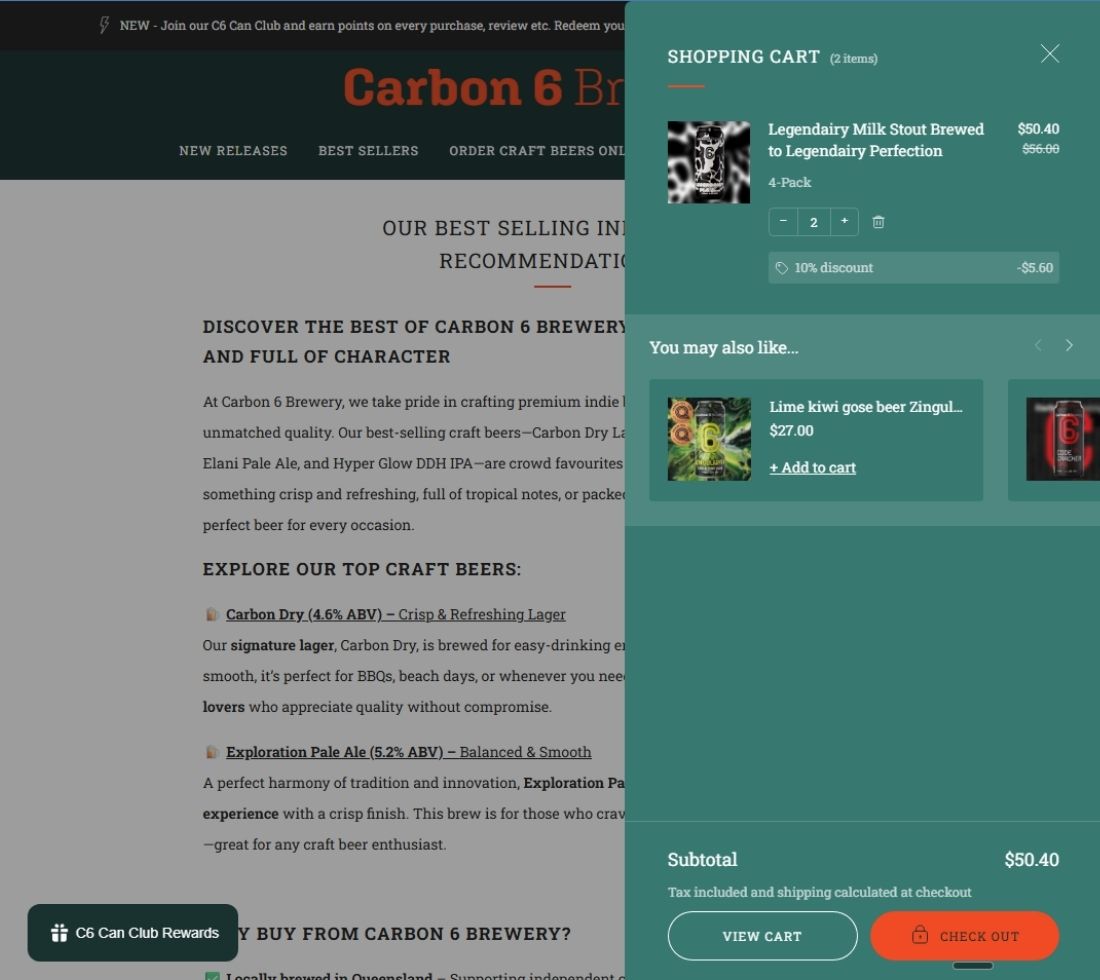
Task: Open Legendairy Milk Stout product title link
Action: (876, 140)
